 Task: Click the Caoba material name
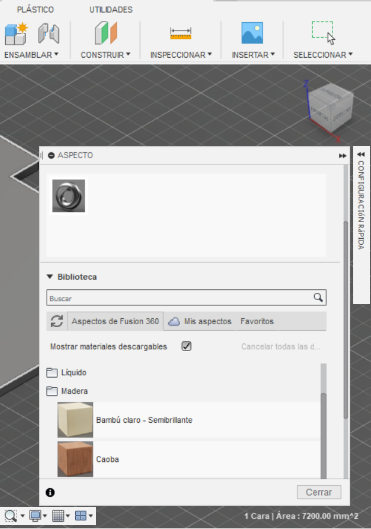click(107, 459)
